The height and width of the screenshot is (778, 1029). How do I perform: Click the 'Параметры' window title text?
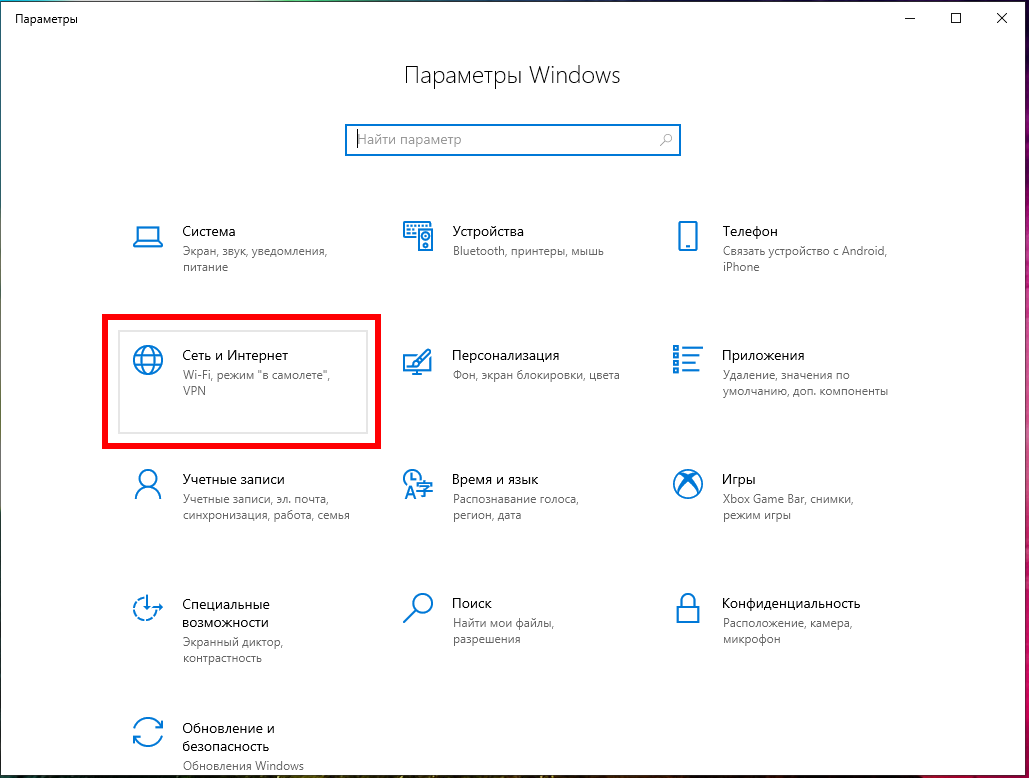tap(46, 19)
